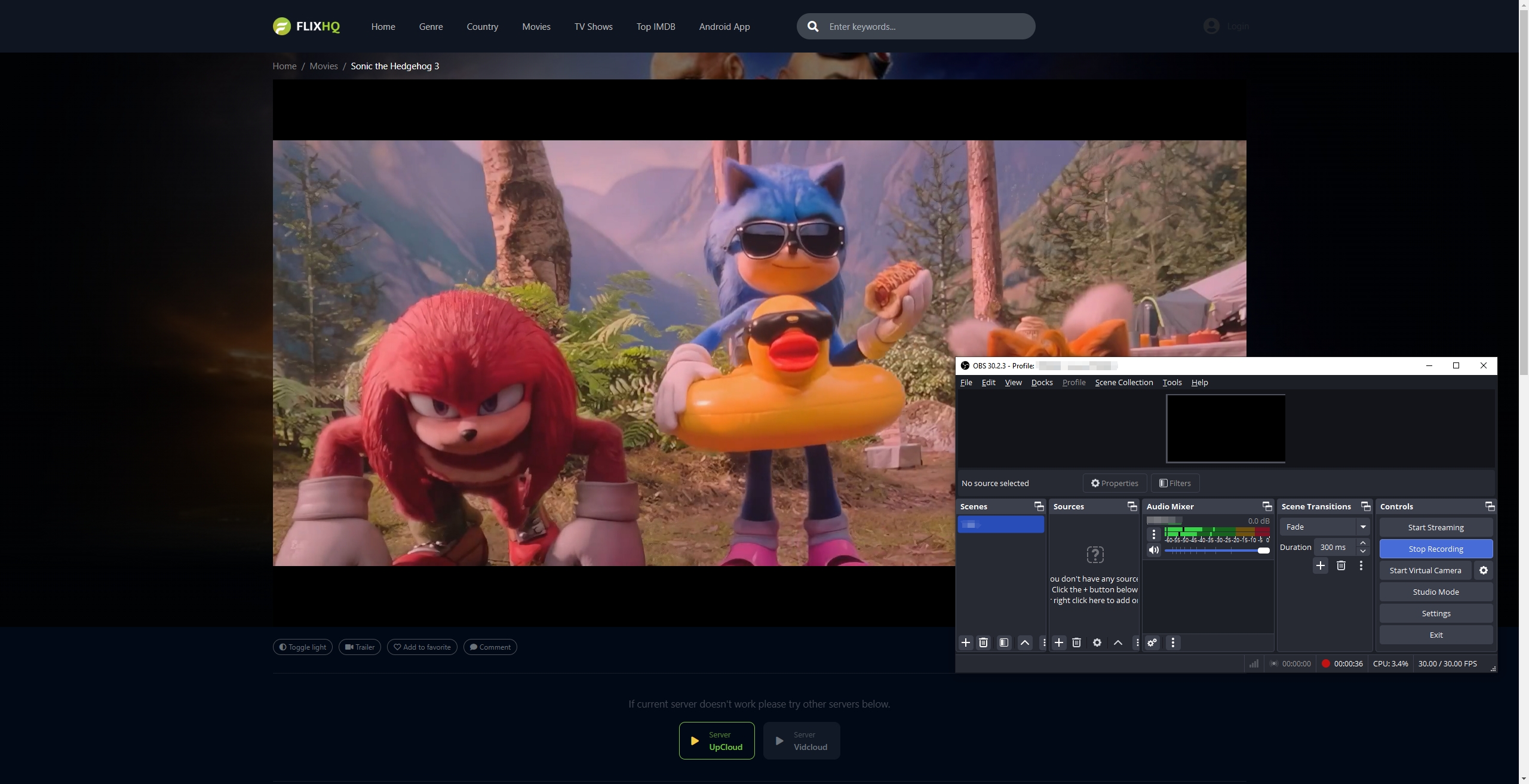Image resolution: width=1529 pixels, height=784 pixels.
Task: Open advanced audio properties gears icon
Action: coord(1152,642)
